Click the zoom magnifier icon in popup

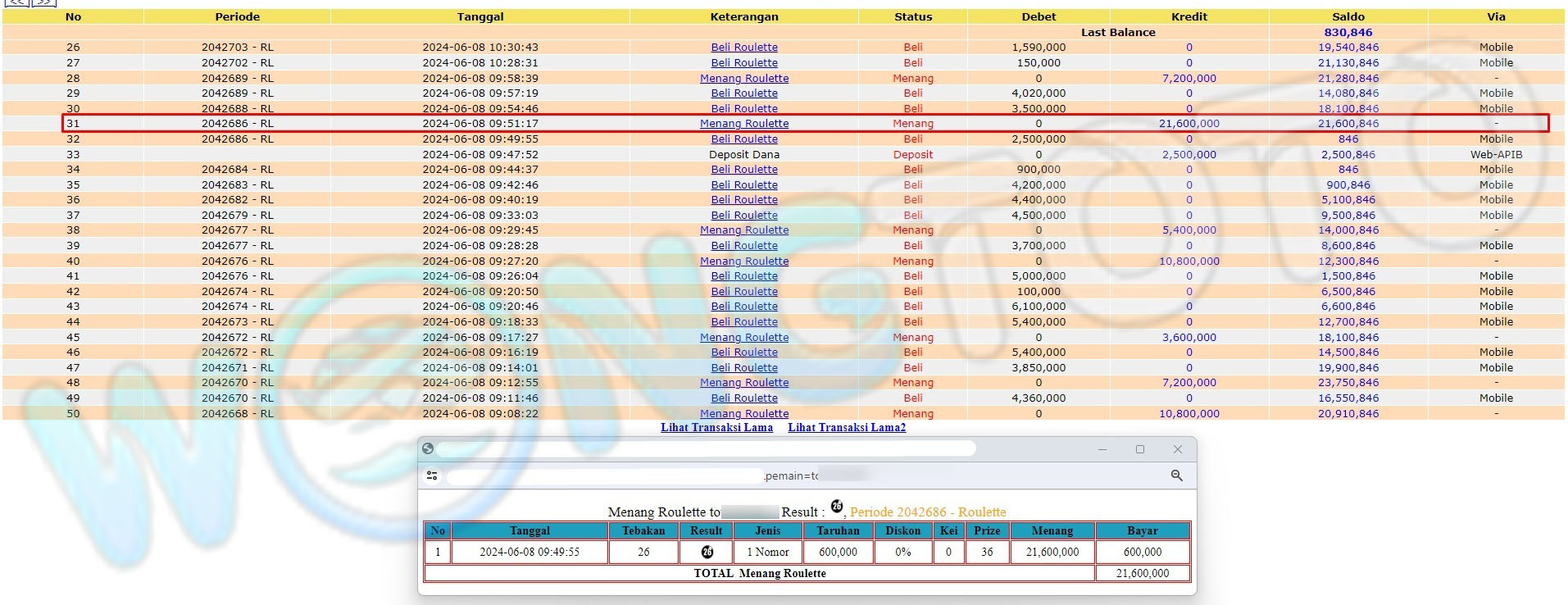point(1176,475)
